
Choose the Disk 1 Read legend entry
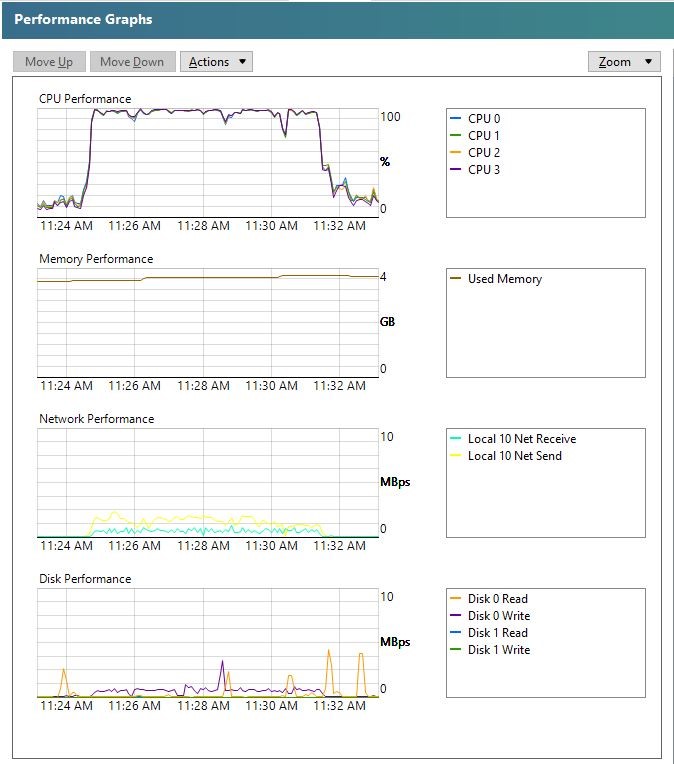click(497, 633)
